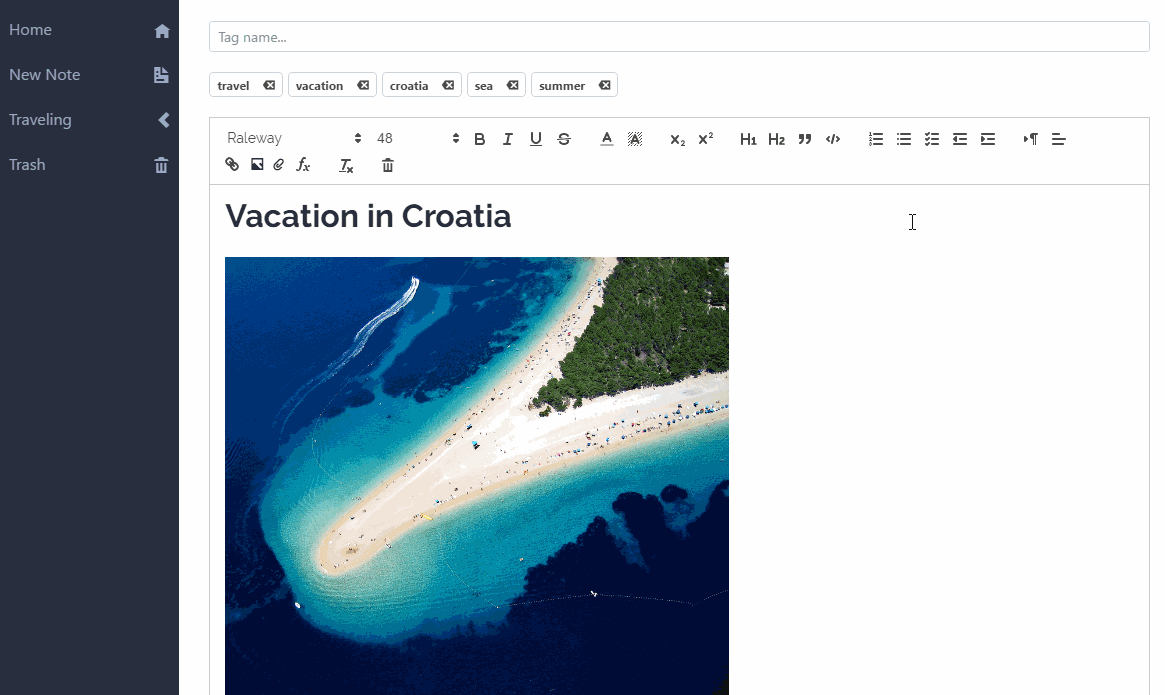The height and width of the screenshot is (695, 1165).
Task: Create a checklist from the toolbar
Action: [x=932, y=139]
